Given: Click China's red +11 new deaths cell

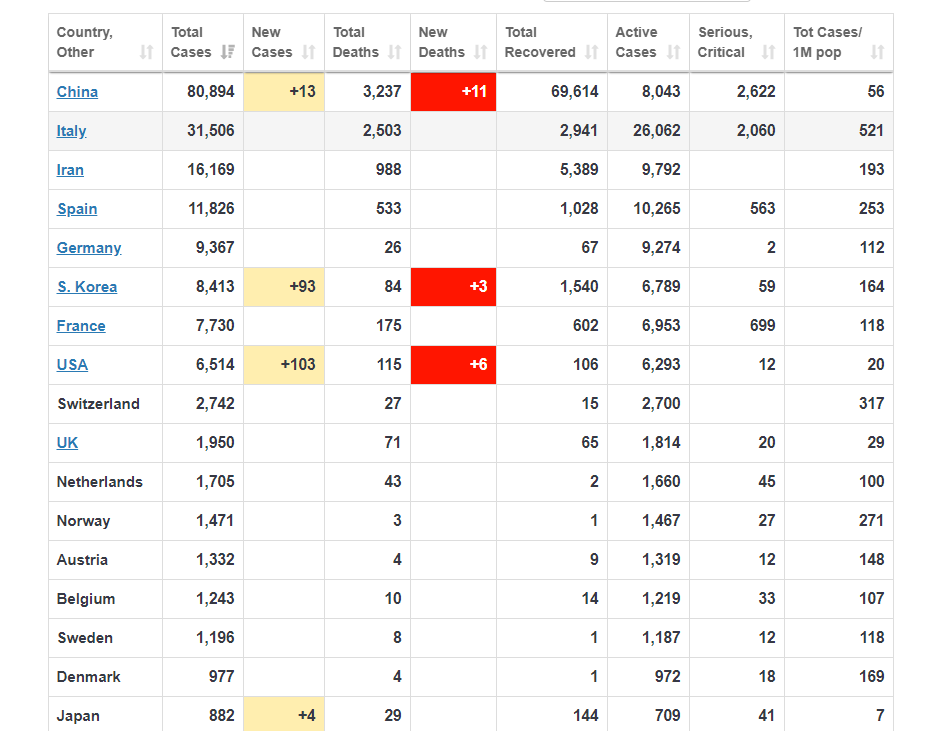Looking at the screenshot, I should click(x=453, y=92).
